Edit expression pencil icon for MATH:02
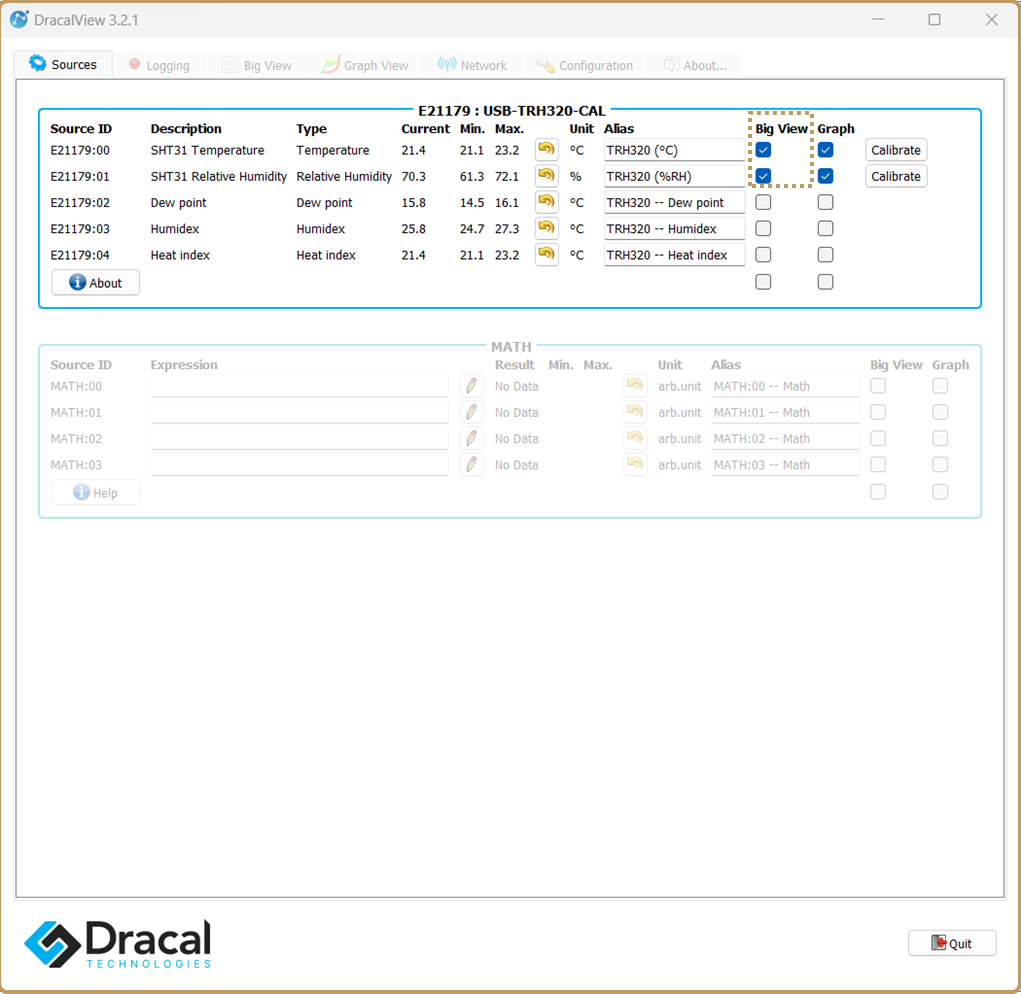This screenshot has height=994, width=1021. pos(471,438)
